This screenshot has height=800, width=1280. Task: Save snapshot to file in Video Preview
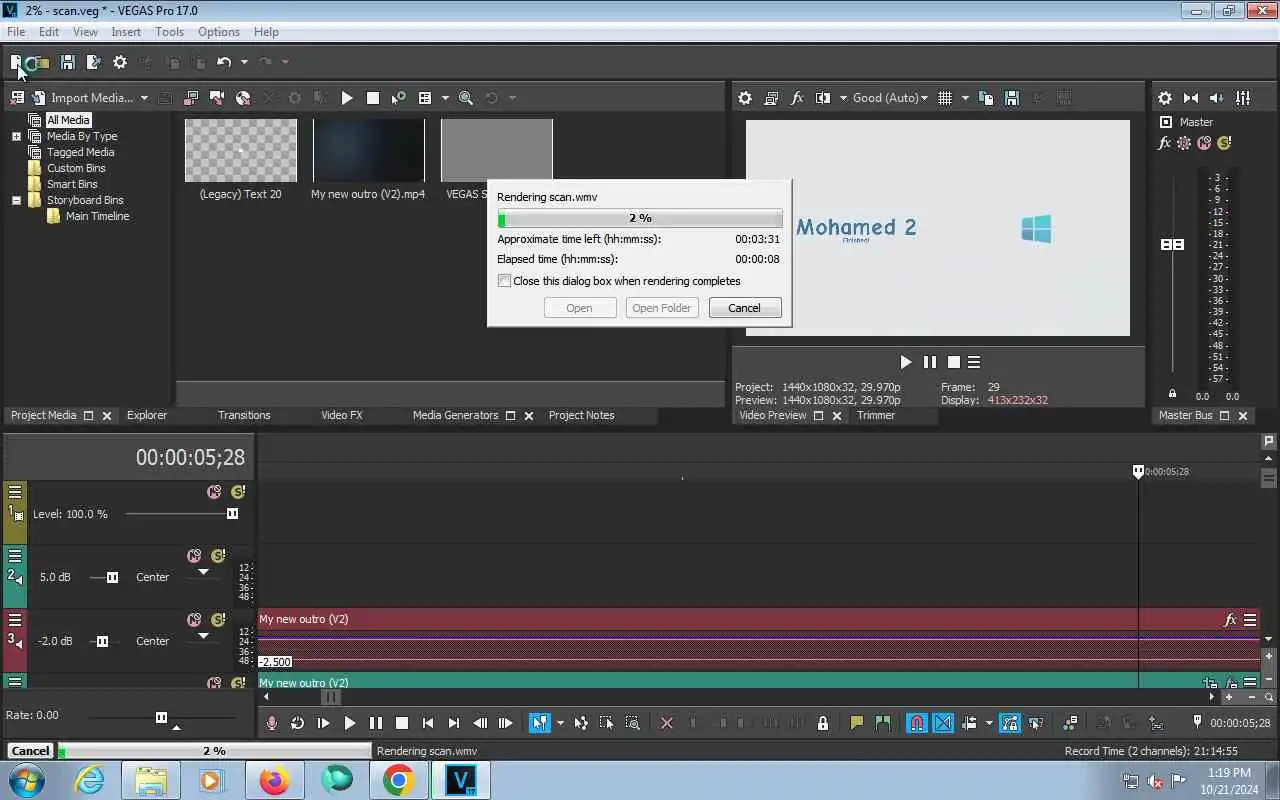[x=1012, y=98]
